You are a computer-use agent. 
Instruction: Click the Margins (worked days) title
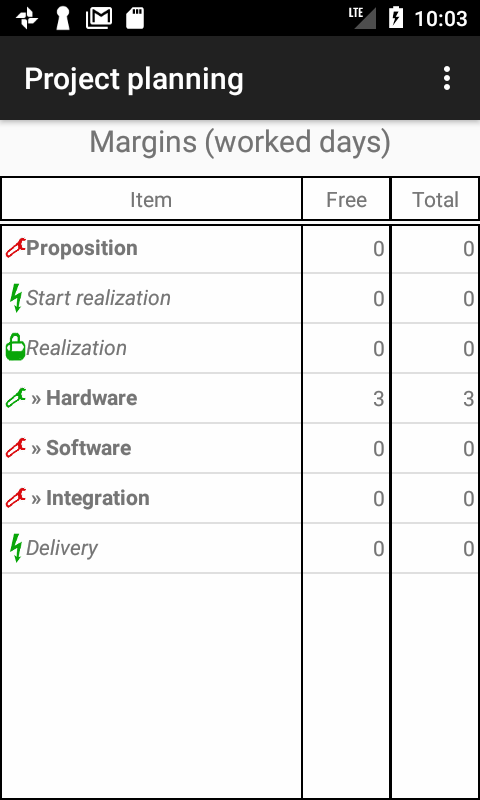tap(240, 142)
